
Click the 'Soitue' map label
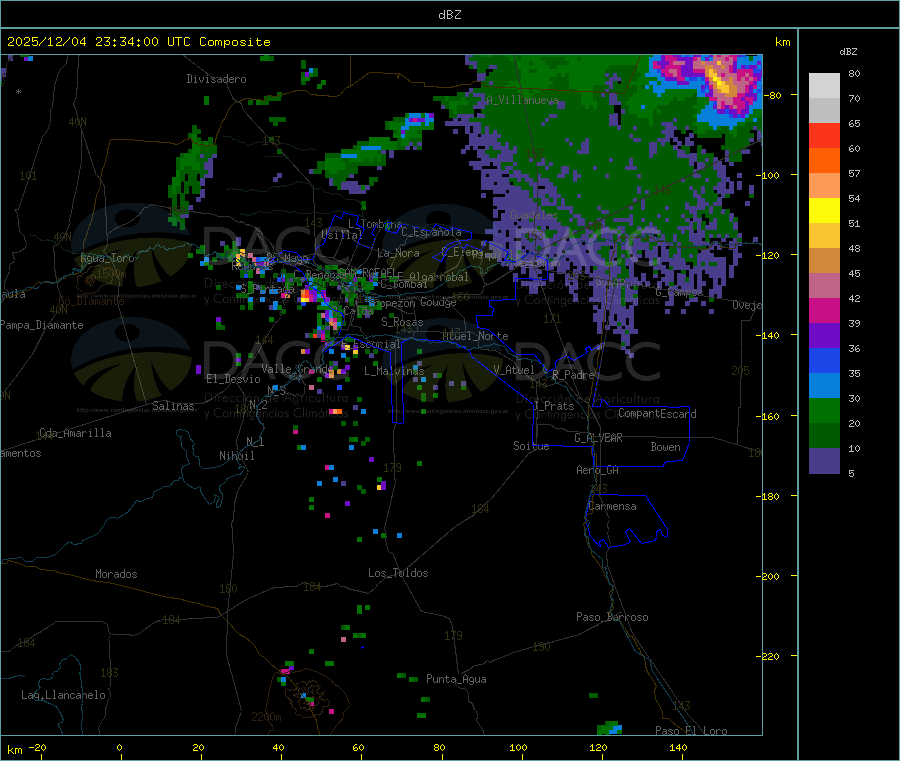point(531,446)
